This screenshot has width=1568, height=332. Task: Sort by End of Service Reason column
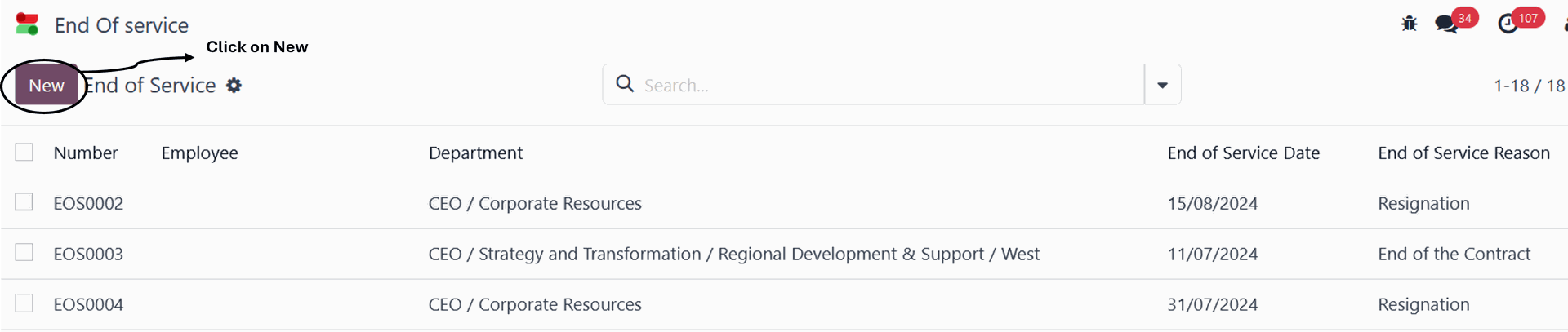[1463, 153]
